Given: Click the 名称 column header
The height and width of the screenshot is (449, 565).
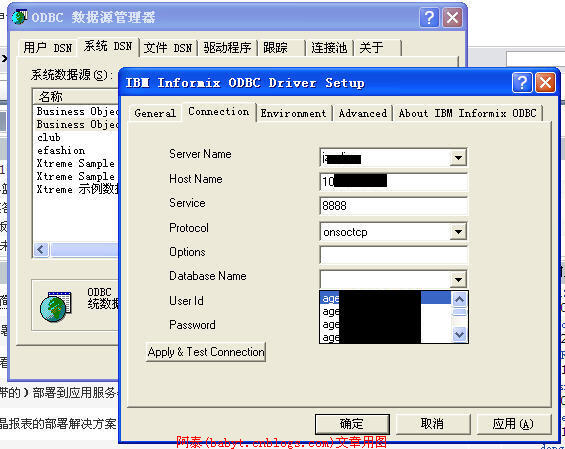Looking at the screenshot, I should pos(76,97).
